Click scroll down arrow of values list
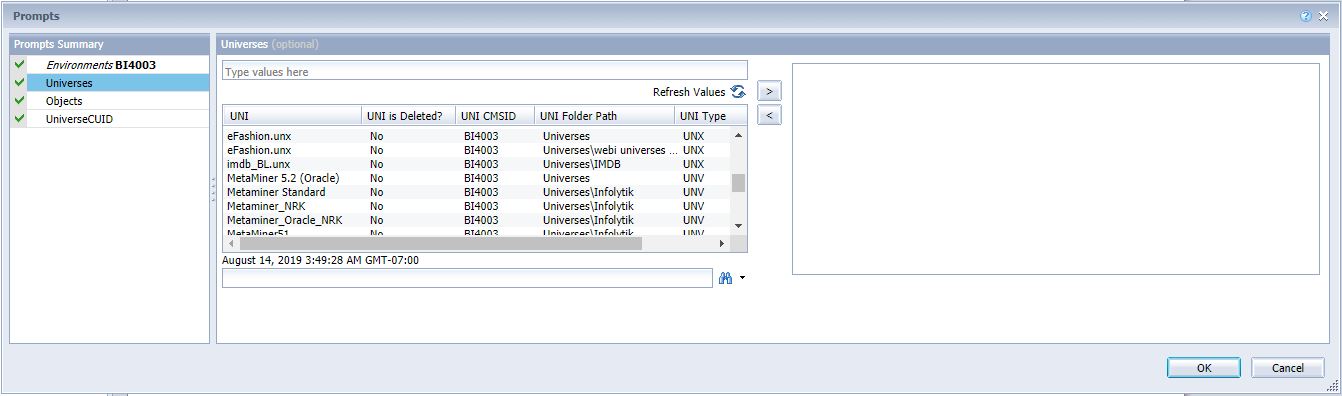Viewport: 1342px width, 396px height. click(x=739, y=226)
